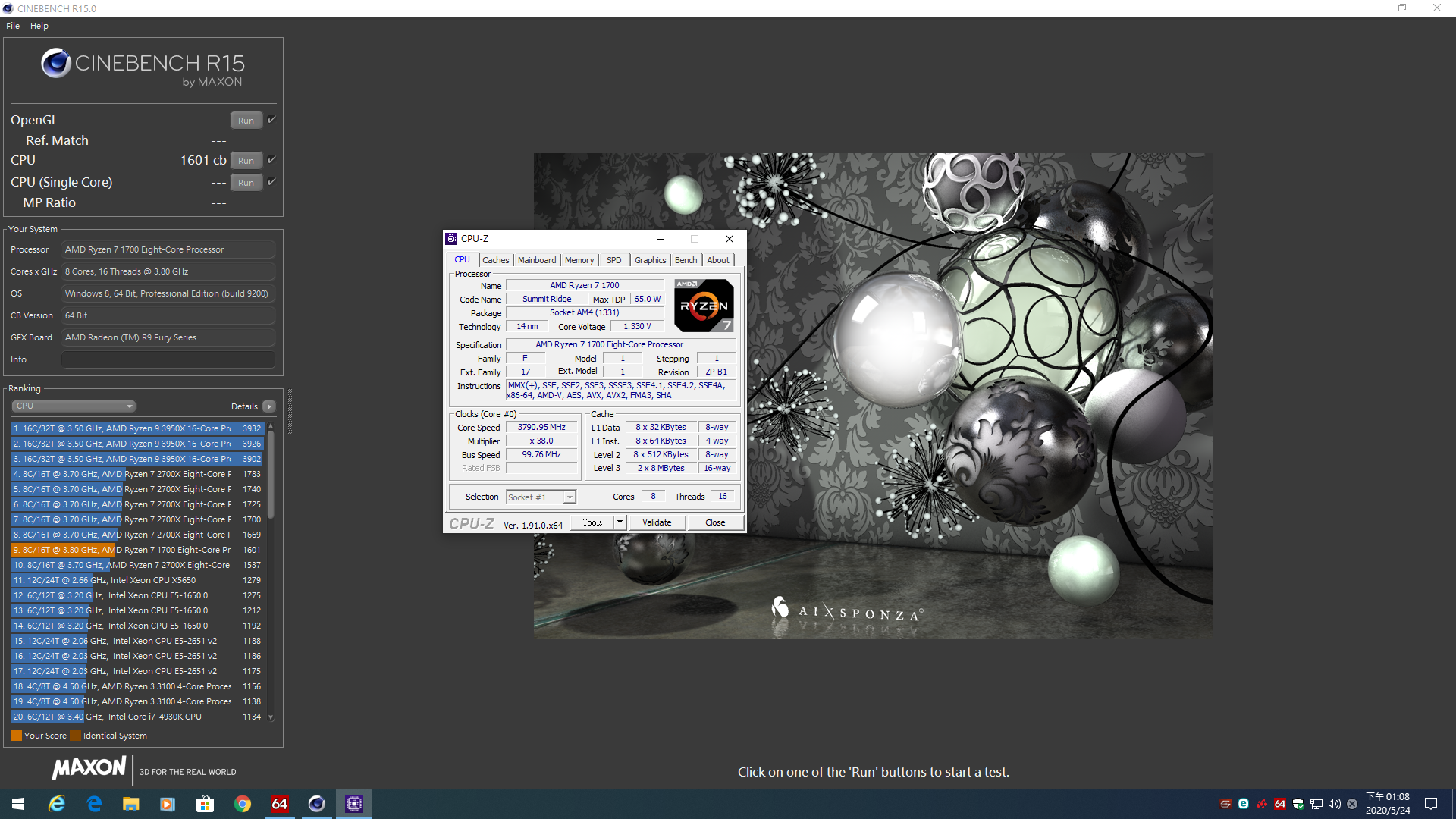
Task: Open the volume control tray icon
Action: tap(1335, 804)
